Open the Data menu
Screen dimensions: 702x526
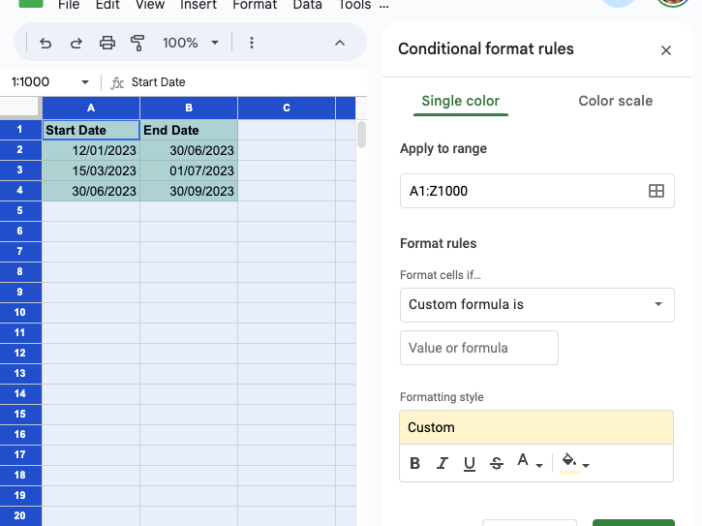click(307, 5)
